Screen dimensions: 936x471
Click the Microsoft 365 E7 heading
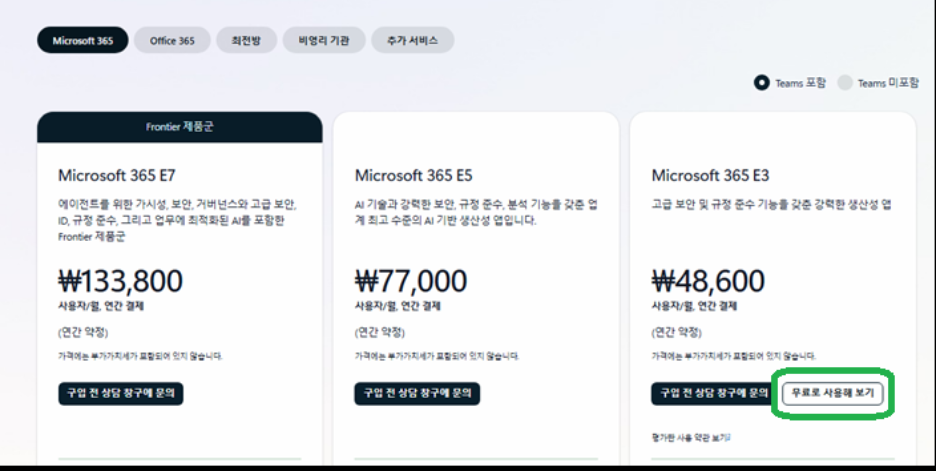pos(116,176)
